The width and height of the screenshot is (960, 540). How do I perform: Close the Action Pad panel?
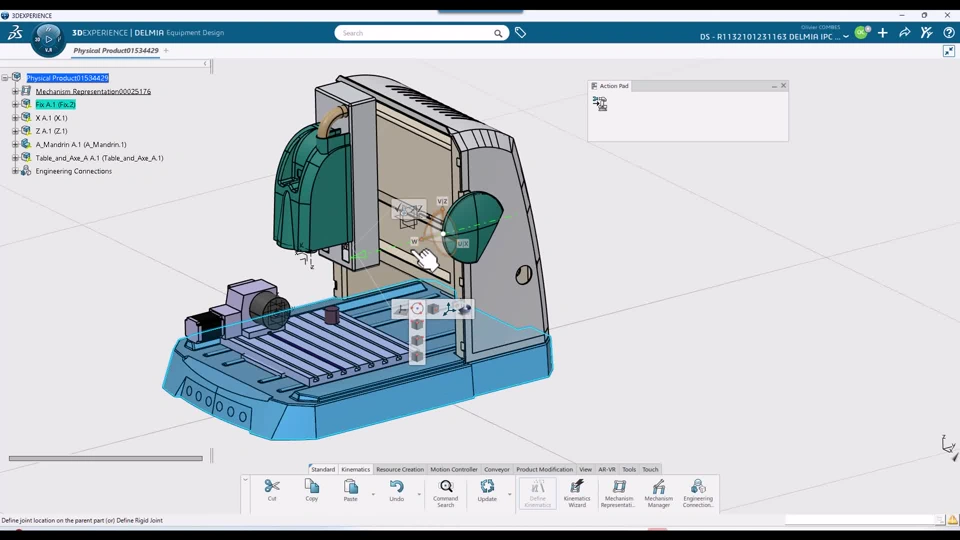coord(783,86)
